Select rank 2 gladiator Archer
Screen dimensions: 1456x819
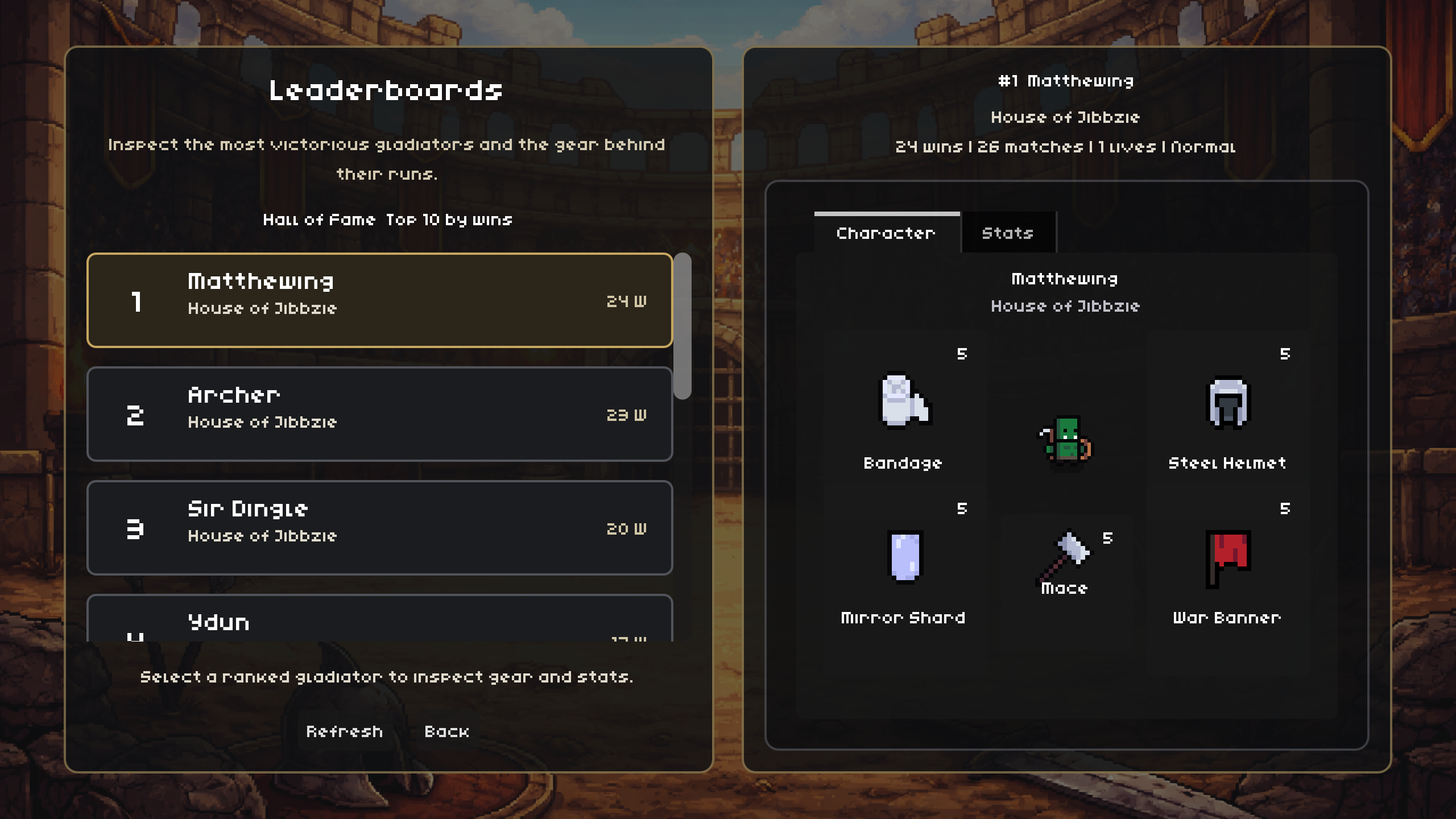pyautogui.click(x=380, y=414)
